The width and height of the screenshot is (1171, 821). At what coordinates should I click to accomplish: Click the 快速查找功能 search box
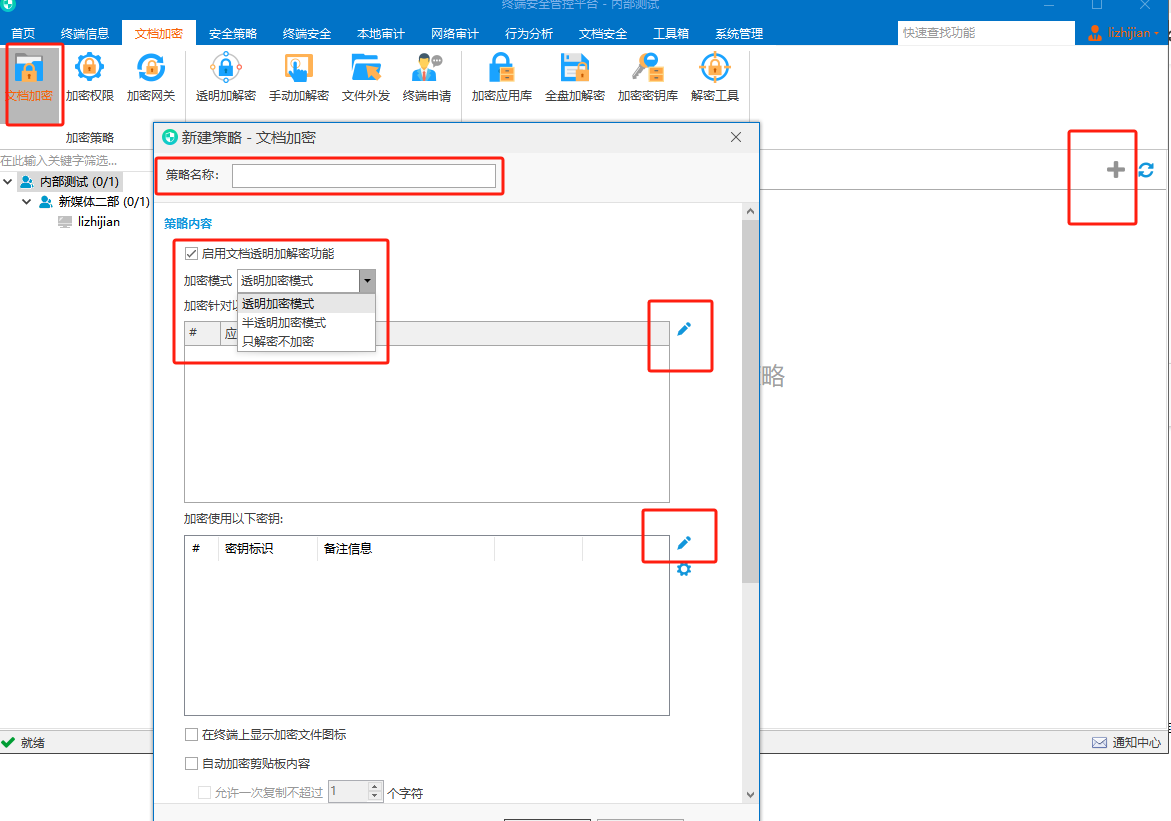coord(986,33)
